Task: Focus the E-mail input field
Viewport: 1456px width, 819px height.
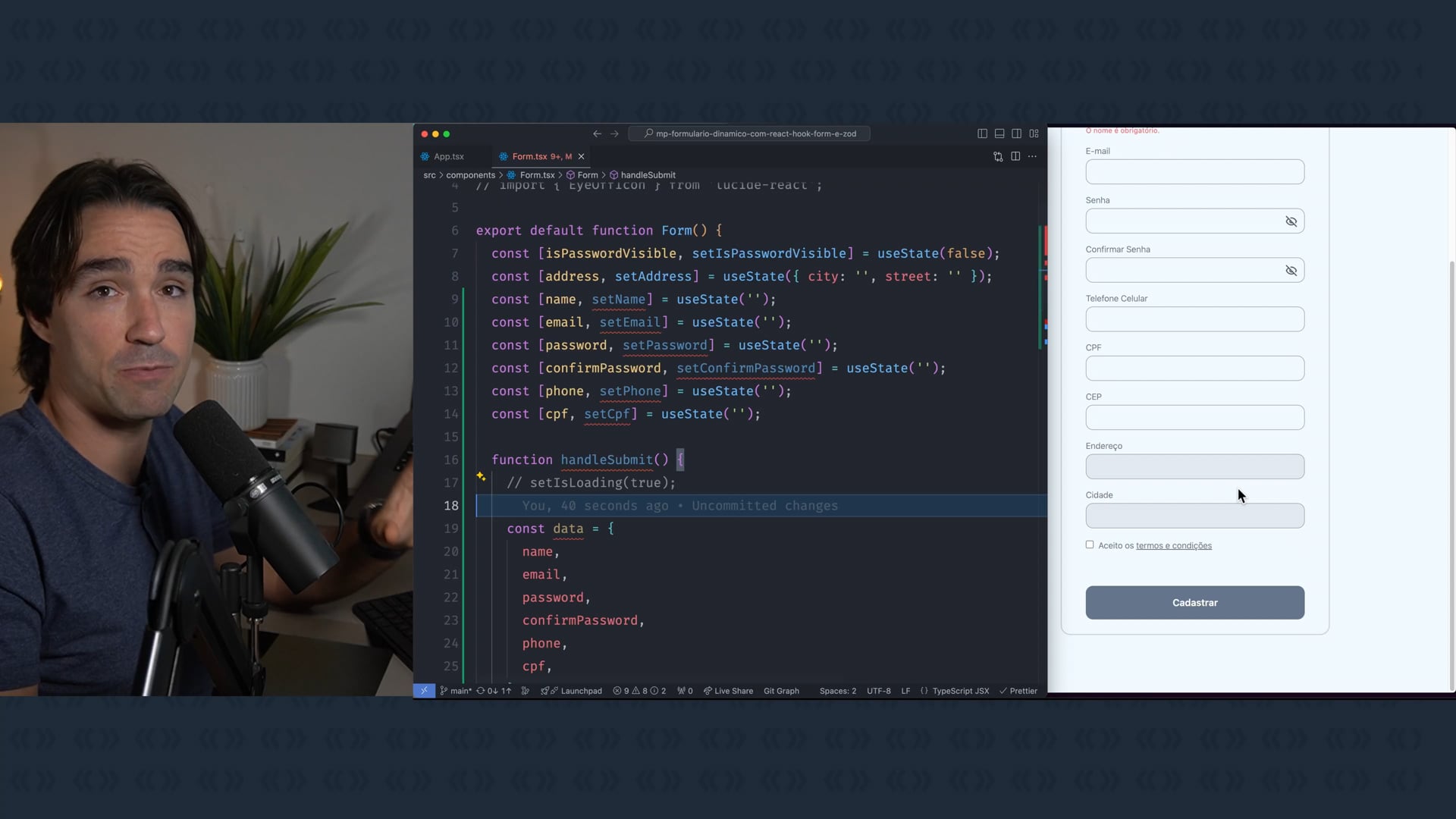Action: point(1195,172)
